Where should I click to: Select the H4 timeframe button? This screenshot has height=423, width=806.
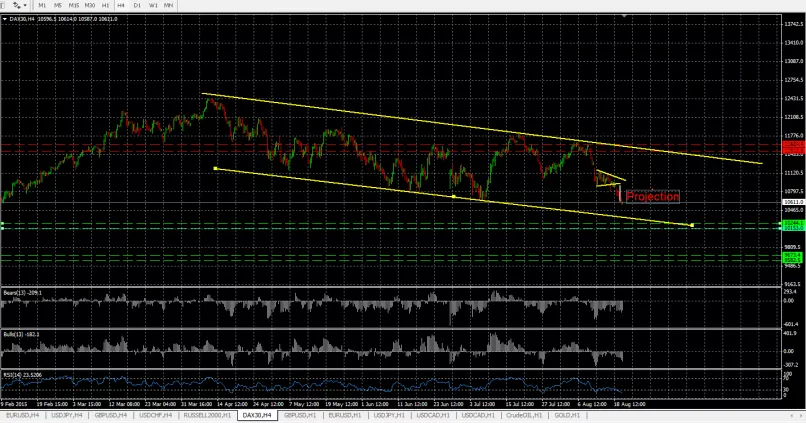(121, 5)
